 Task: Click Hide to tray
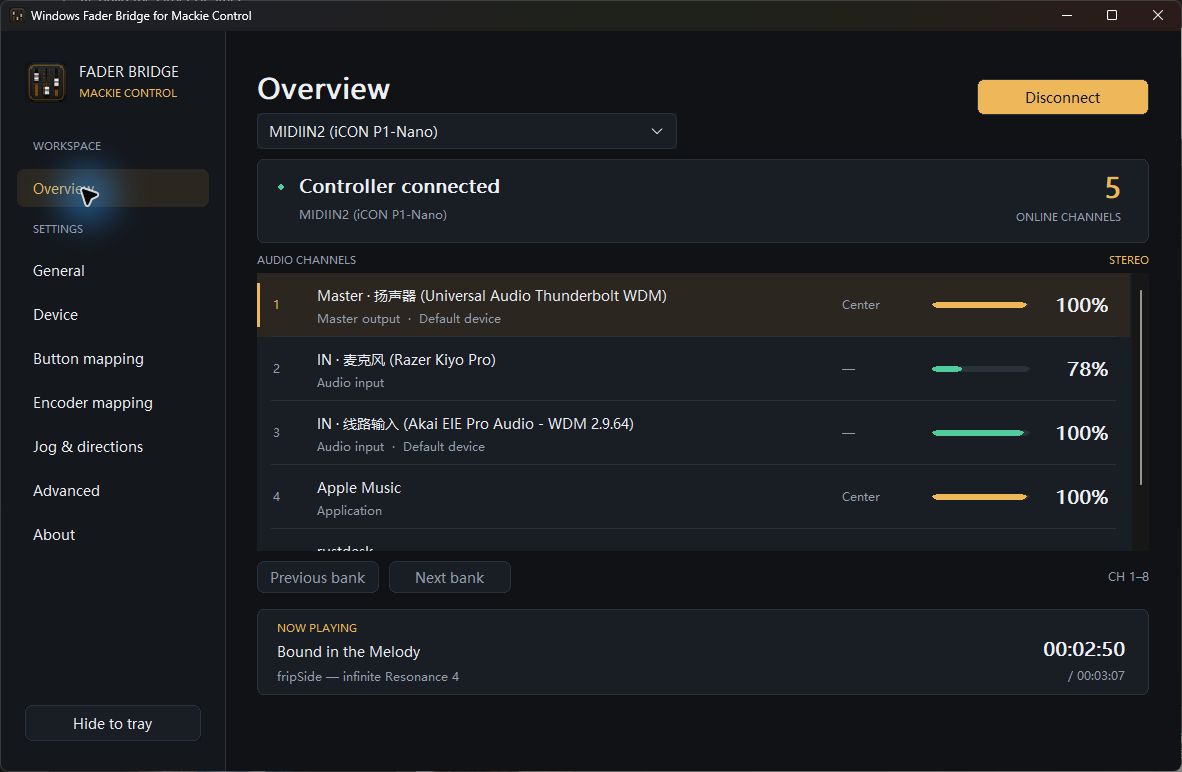pos(113,724)
